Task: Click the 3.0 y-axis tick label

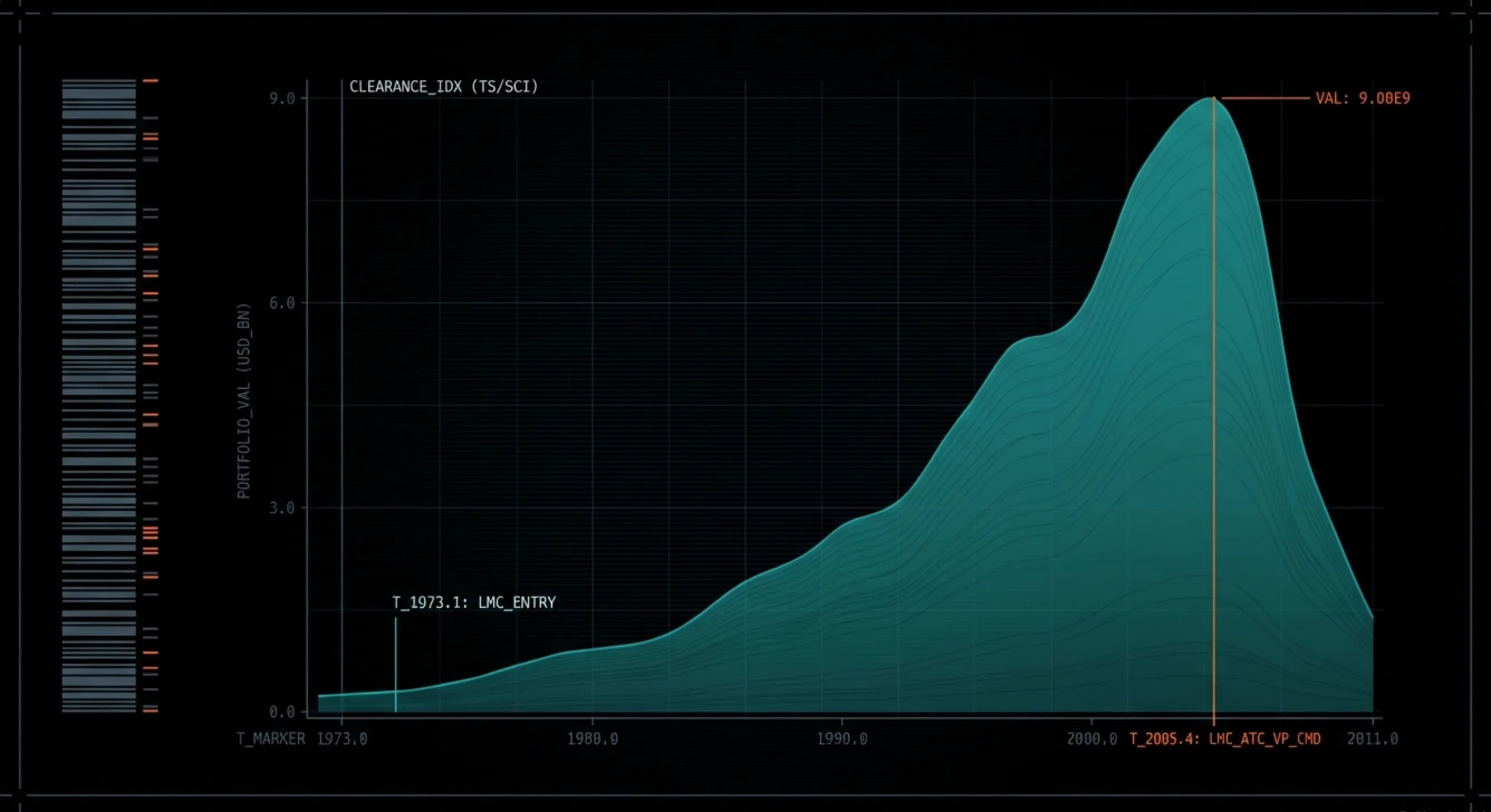Action: pyautogui.click(x=282, y=508)
